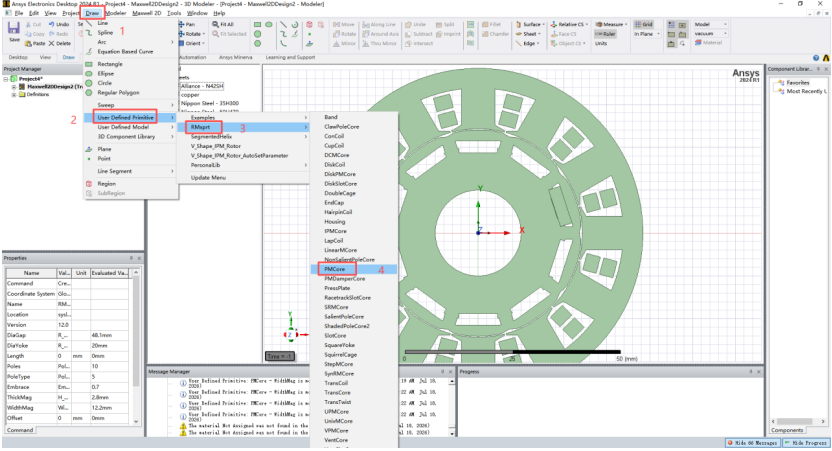Open the help question mark icon
This screenshot has height=451, width=832.
click(x=816, y=58)
